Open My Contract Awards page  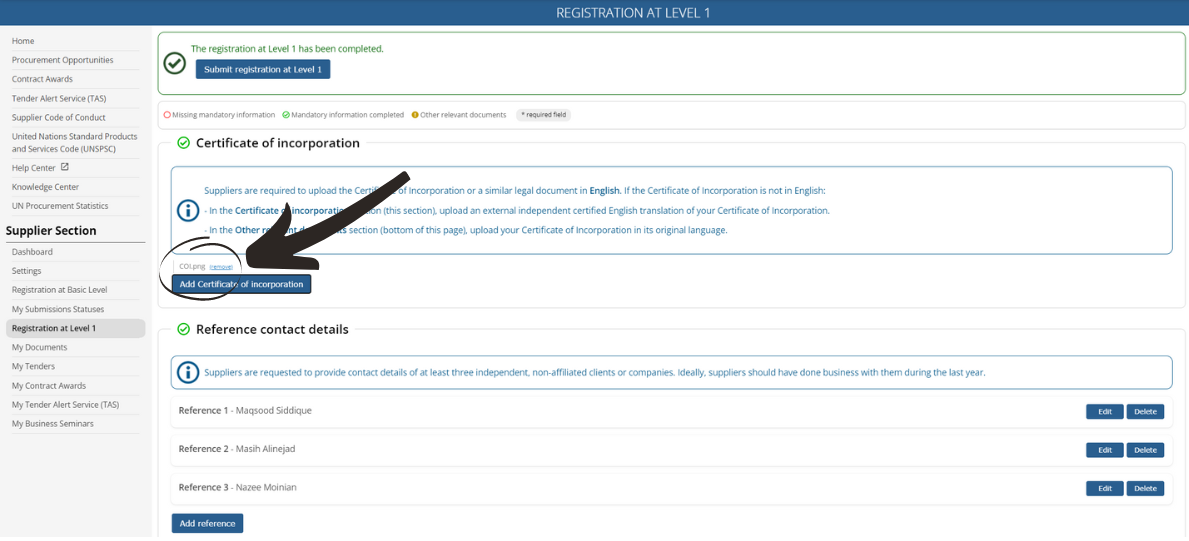point(49,385)
